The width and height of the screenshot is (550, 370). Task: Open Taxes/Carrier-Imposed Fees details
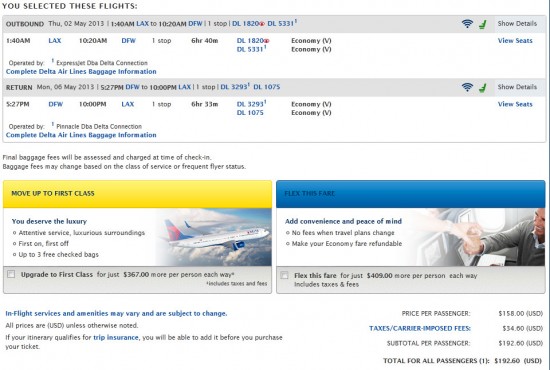click(x=420, y=328)
